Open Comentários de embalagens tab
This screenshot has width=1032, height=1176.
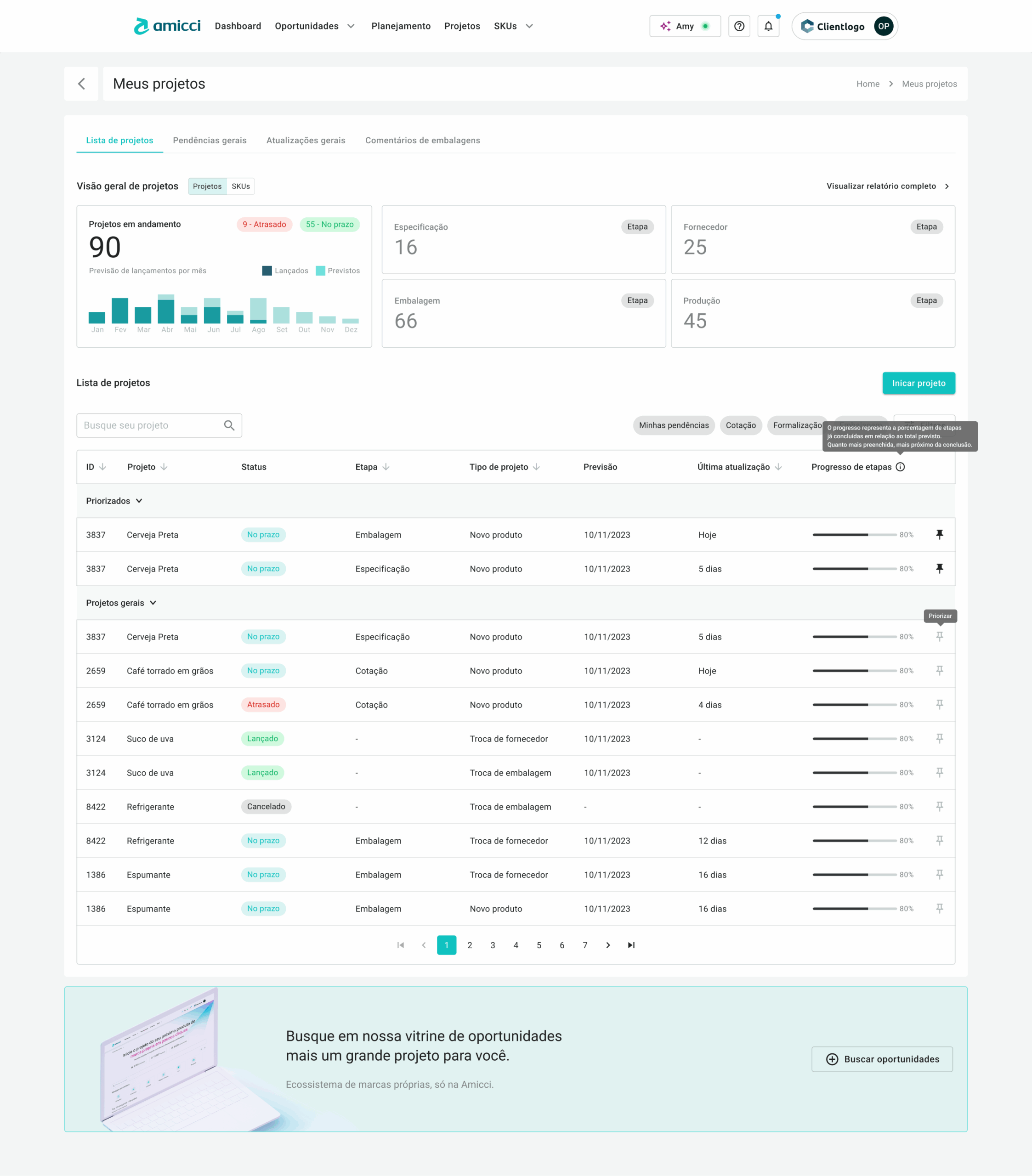[422, 141]
